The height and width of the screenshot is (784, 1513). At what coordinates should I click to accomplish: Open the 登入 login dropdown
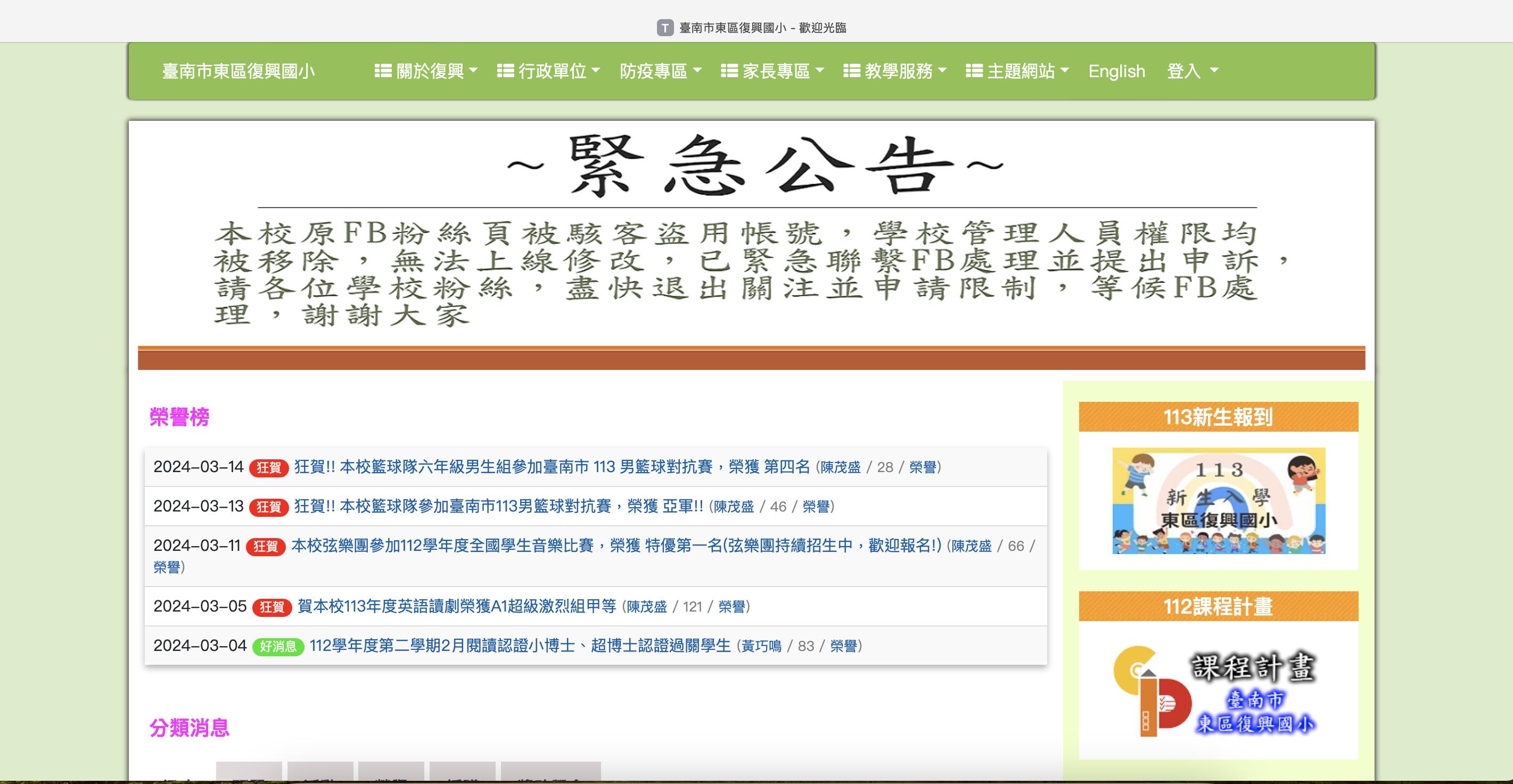1193,72
